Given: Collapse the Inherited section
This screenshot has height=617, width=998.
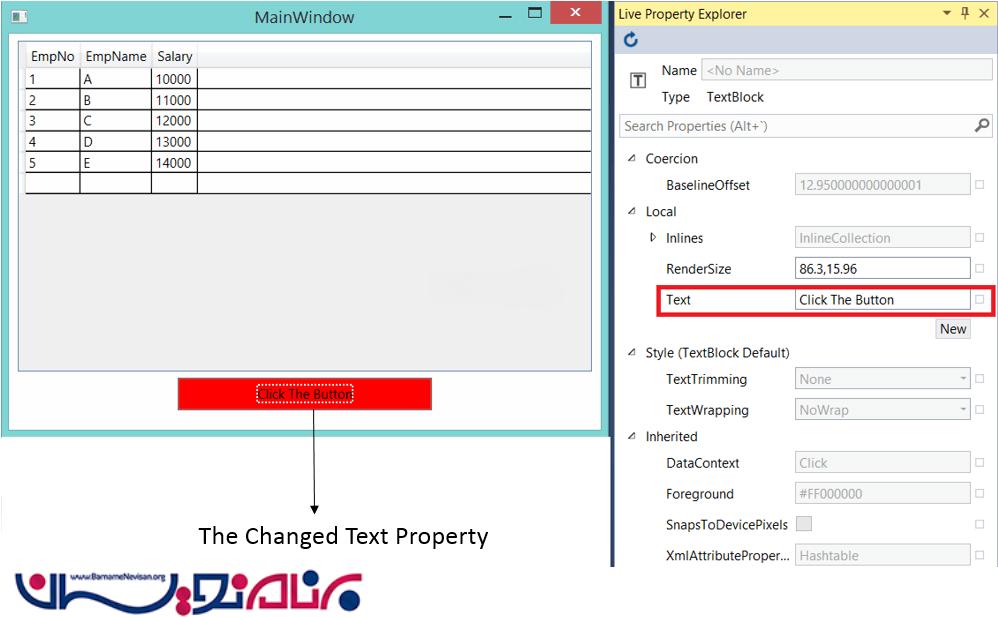Looking at the screenshot, I should click(631, 436).
